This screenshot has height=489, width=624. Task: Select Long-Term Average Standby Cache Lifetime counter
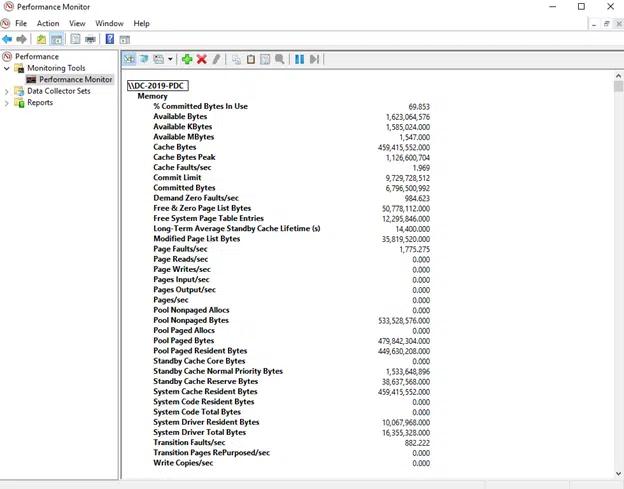point(237,228)
